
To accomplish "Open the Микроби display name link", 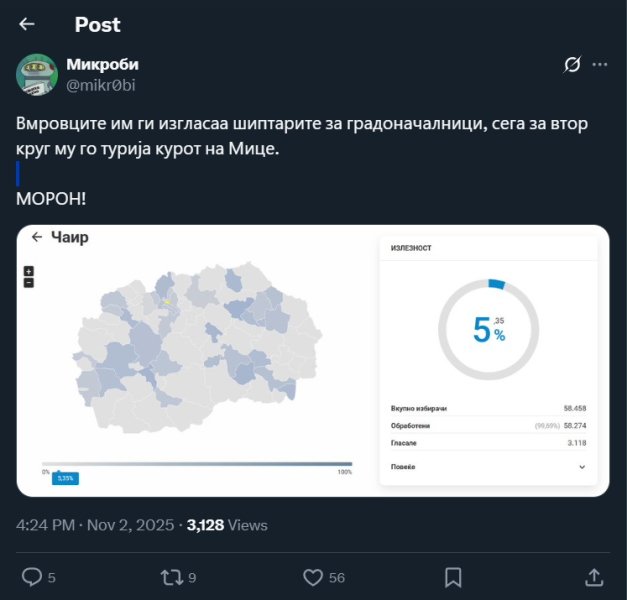I will (102, 65).
